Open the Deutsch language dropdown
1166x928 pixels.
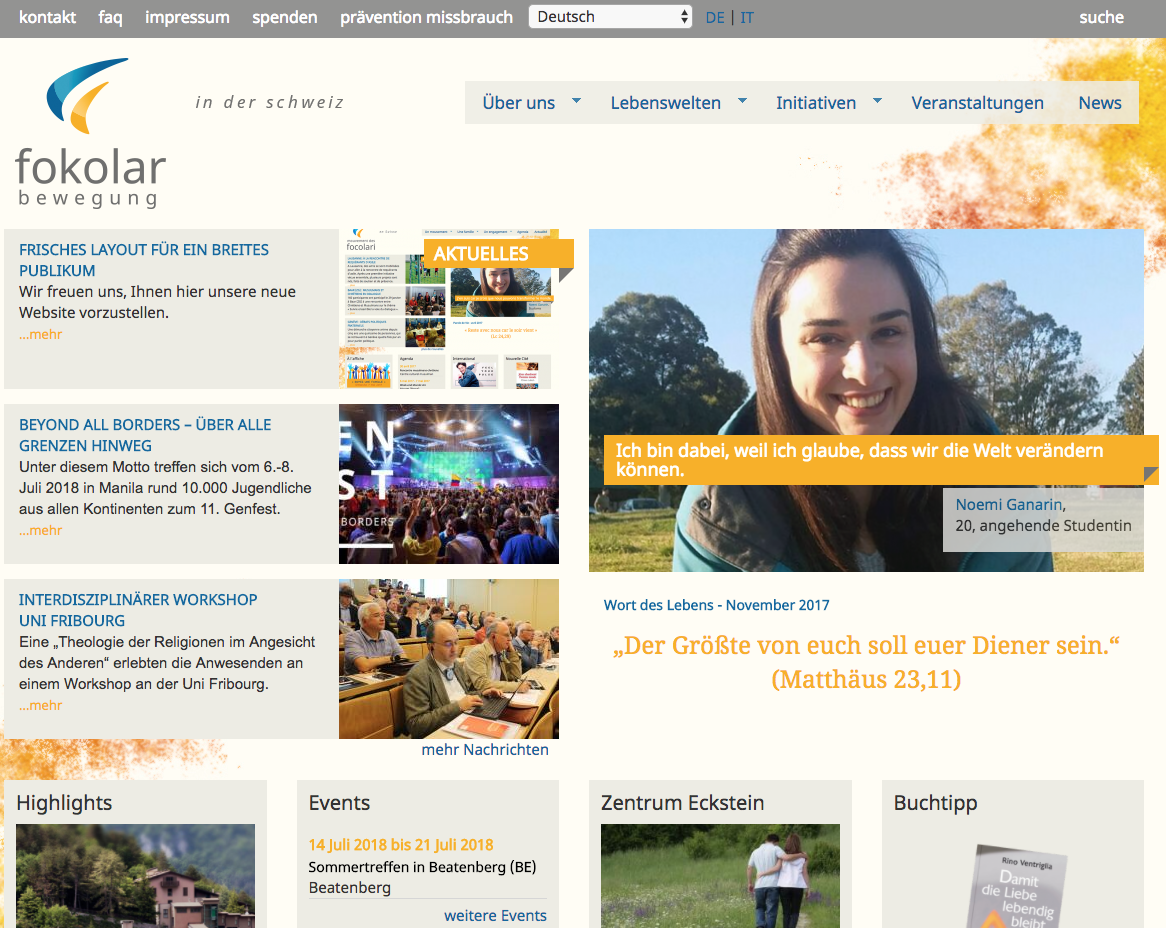point(611,16)
